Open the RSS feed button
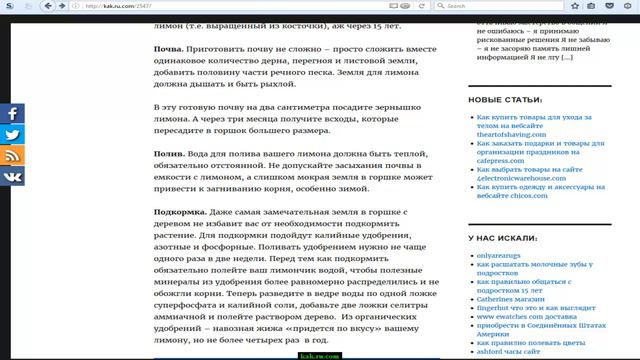This screenshot has width=640, height=360. pos(12,155)
